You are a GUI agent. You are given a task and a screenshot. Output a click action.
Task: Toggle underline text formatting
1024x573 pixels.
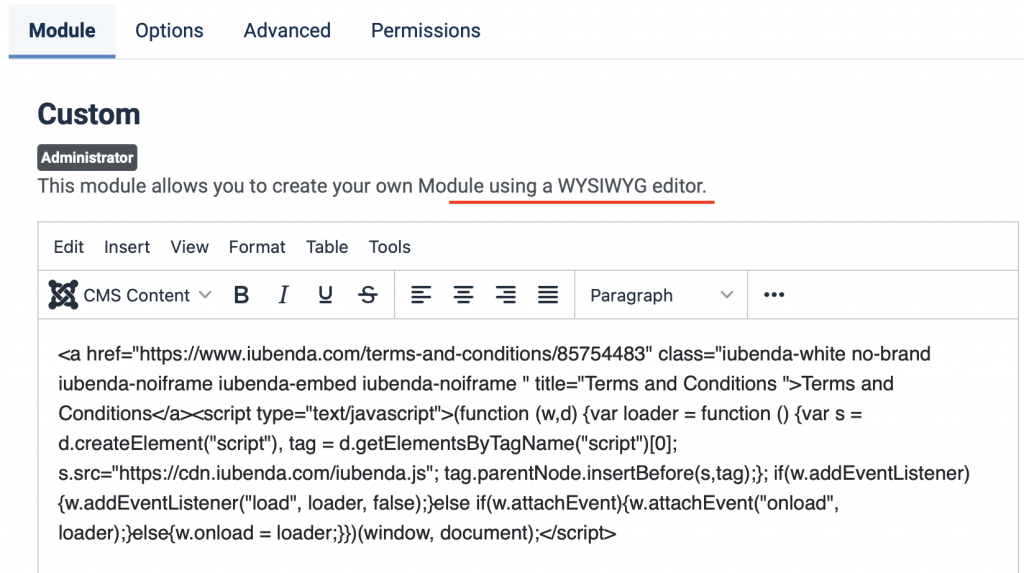coord(325,295)
